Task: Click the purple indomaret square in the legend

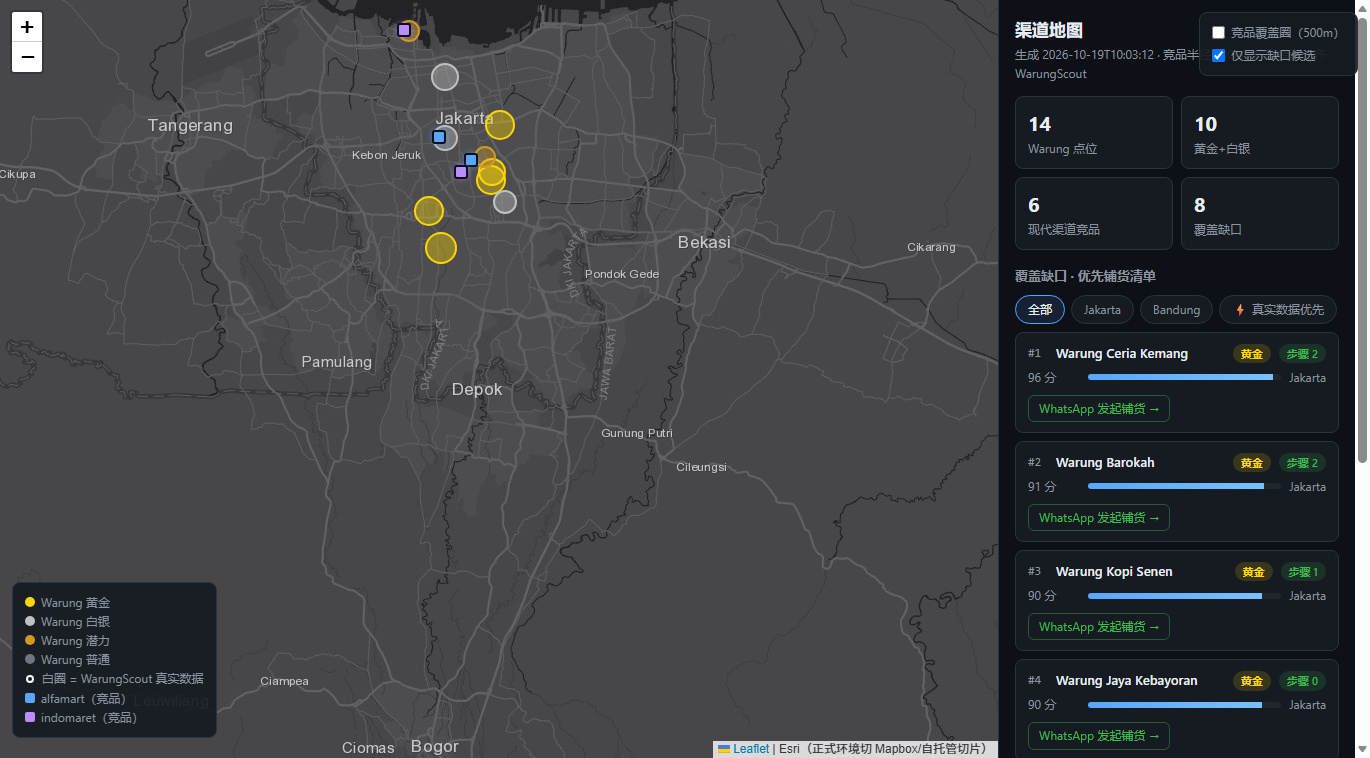Action: coord(30,717)
